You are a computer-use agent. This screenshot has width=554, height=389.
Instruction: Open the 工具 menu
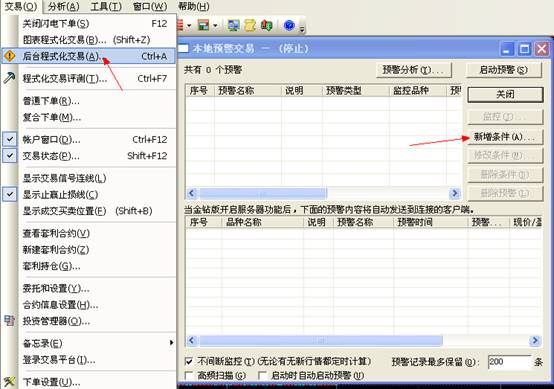(x=106, y=6)
